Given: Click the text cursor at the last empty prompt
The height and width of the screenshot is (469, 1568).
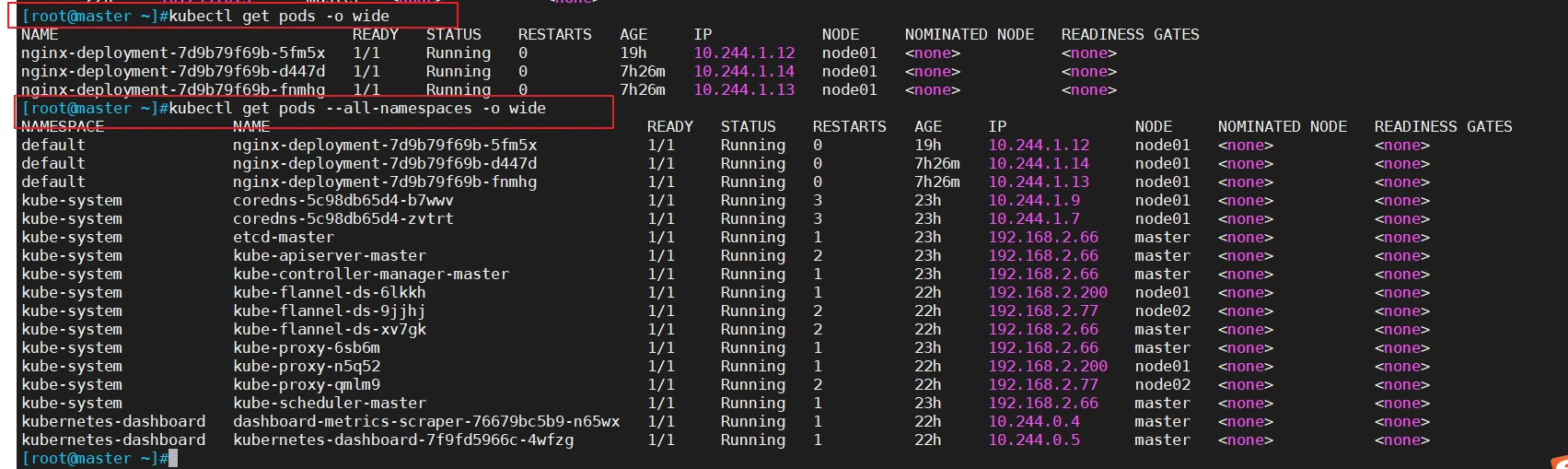Looking at the screenshot, I should (x=173, y=458).
